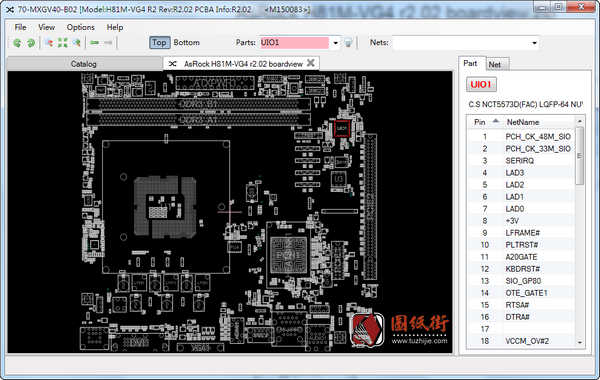Click the NetName column header

(x=523, y=122)
